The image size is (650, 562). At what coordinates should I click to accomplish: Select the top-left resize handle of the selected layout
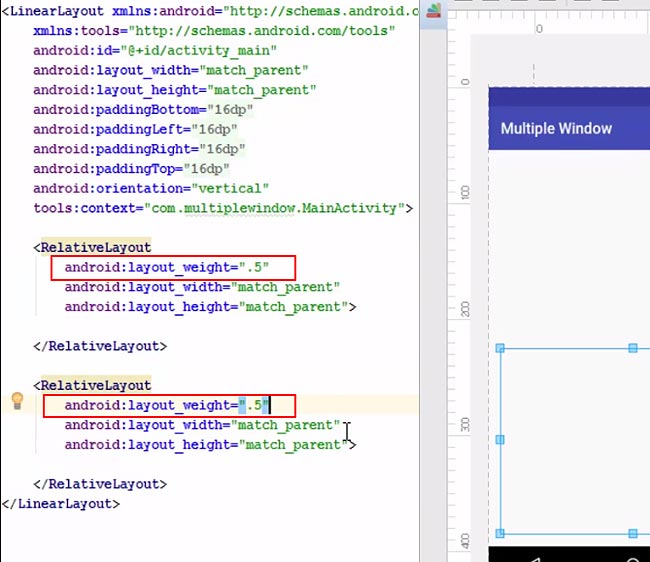(x=500, y=348)
